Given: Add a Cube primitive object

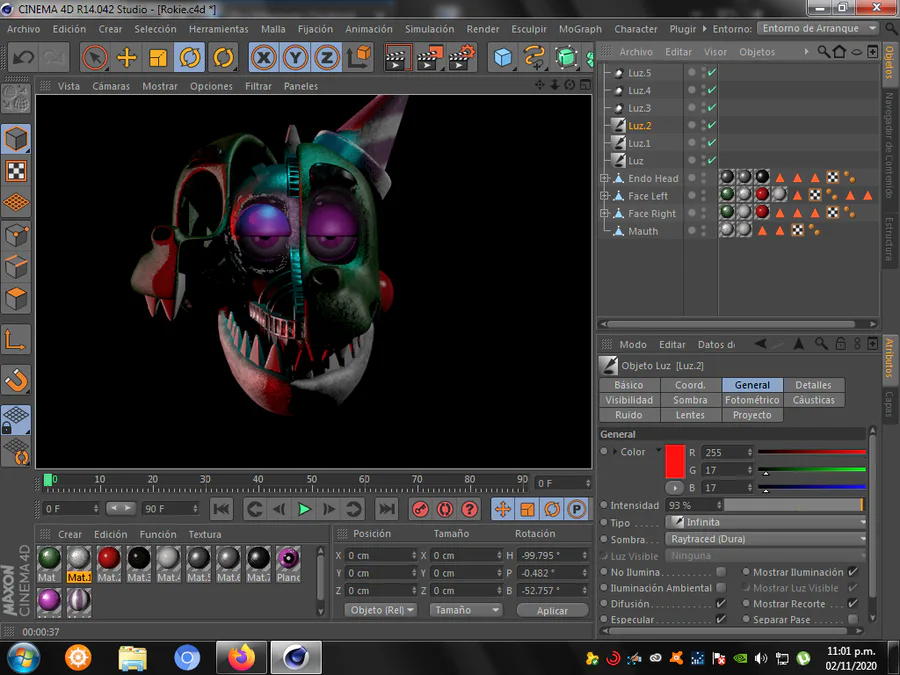Looking at the screenshot, I should tap(502, 58).
